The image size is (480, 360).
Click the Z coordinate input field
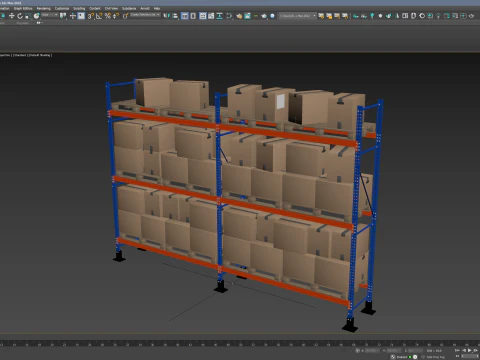pyautogui.click(x=416, y=351)
